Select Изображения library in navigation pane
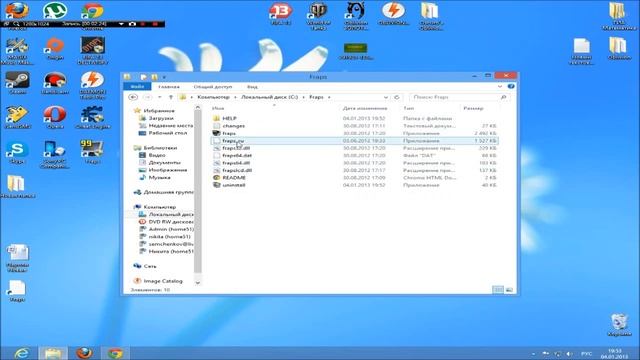The image size is (640, 360). (x=167, y=170)
